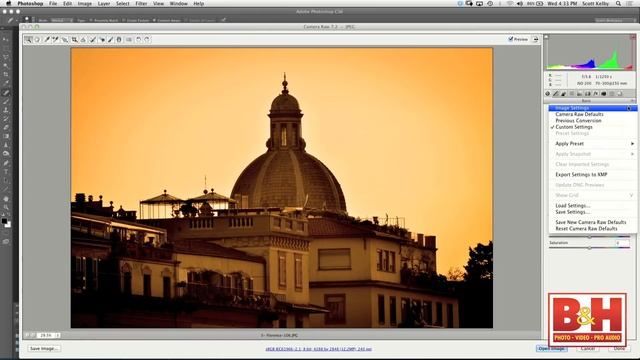Select the Spot Removal tool
The height and width of the screenshot is (360, 640).
[93, 40]
